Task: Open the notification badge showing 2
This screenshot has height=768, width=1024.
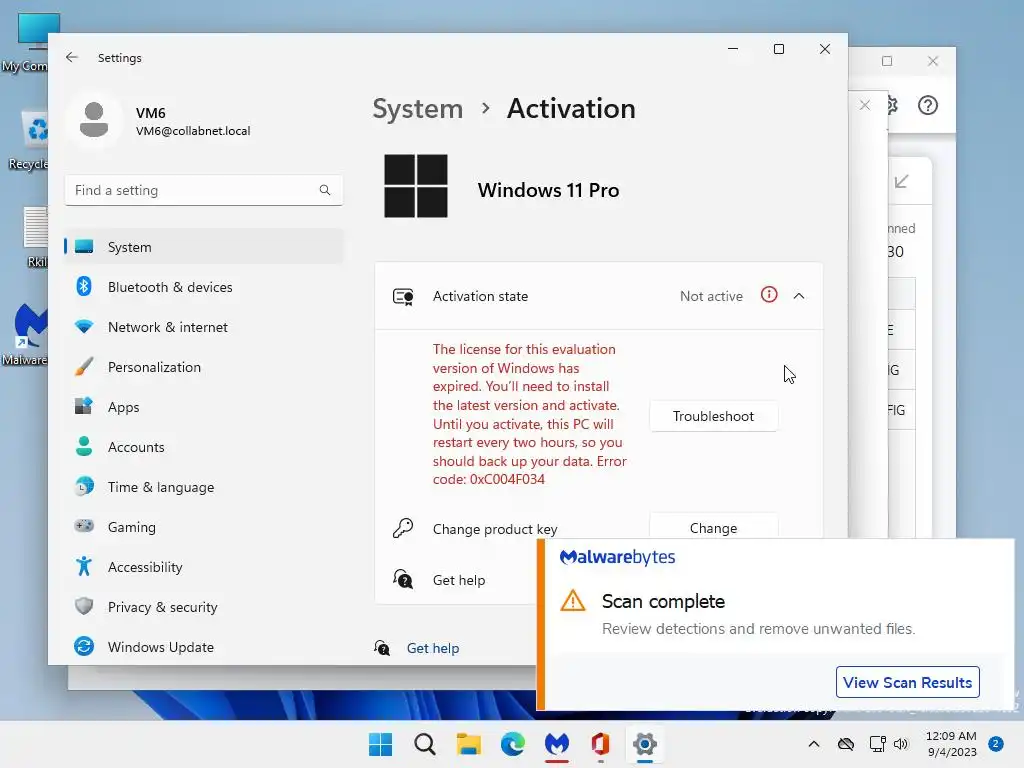Action: coord(996,744)
